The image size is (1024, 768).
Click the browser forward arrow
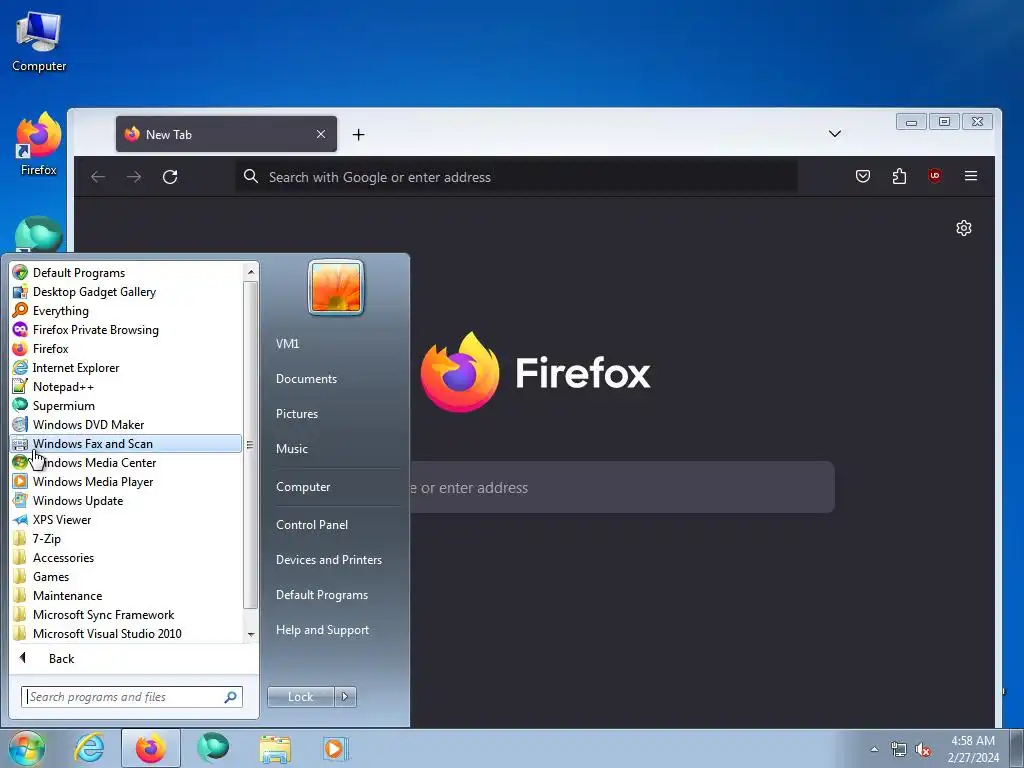134,177
